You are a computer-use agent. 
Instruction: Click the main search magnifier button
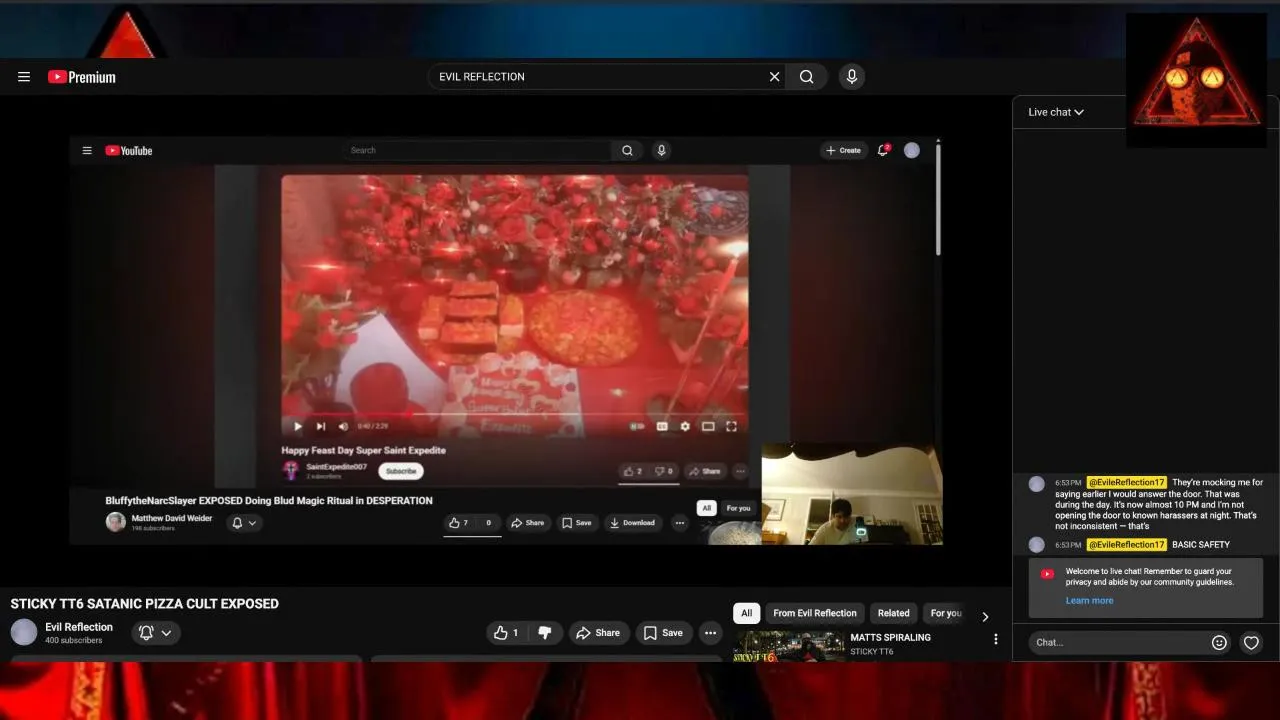[x=806, y=77]
